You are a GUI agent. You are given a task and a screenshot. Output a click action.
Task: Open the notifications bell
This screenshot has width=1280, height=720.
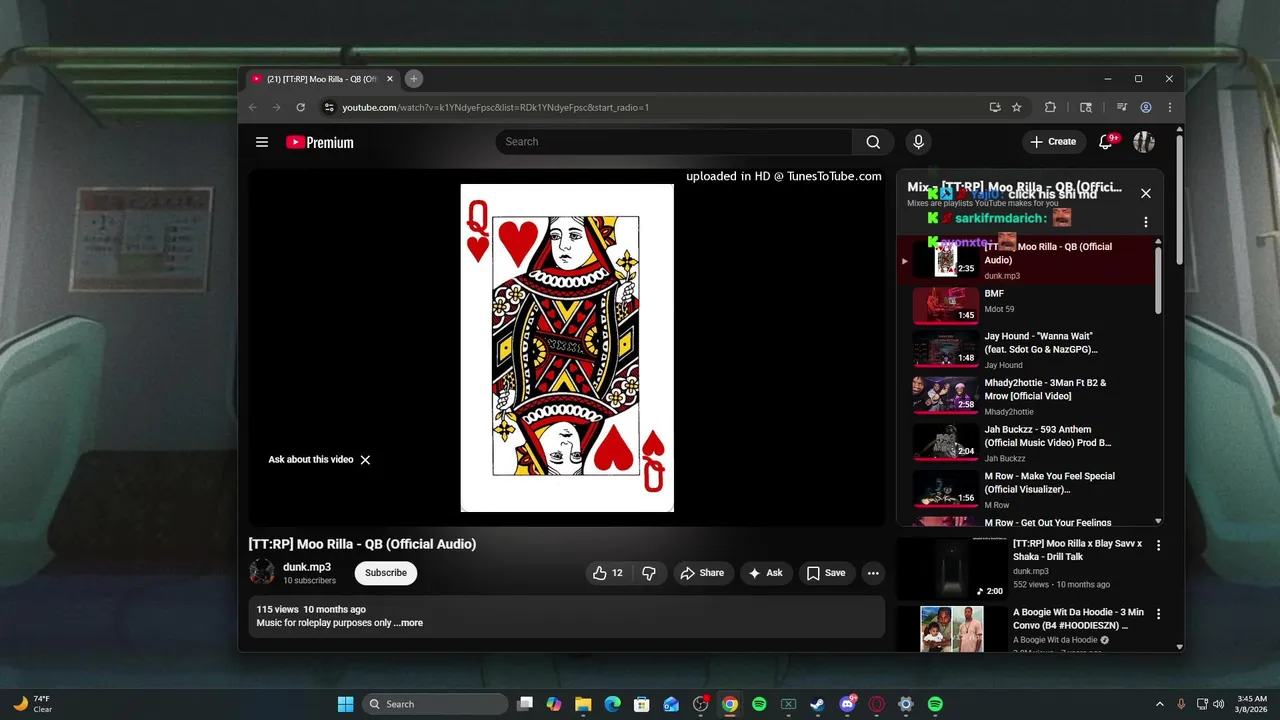point(1105,142)
